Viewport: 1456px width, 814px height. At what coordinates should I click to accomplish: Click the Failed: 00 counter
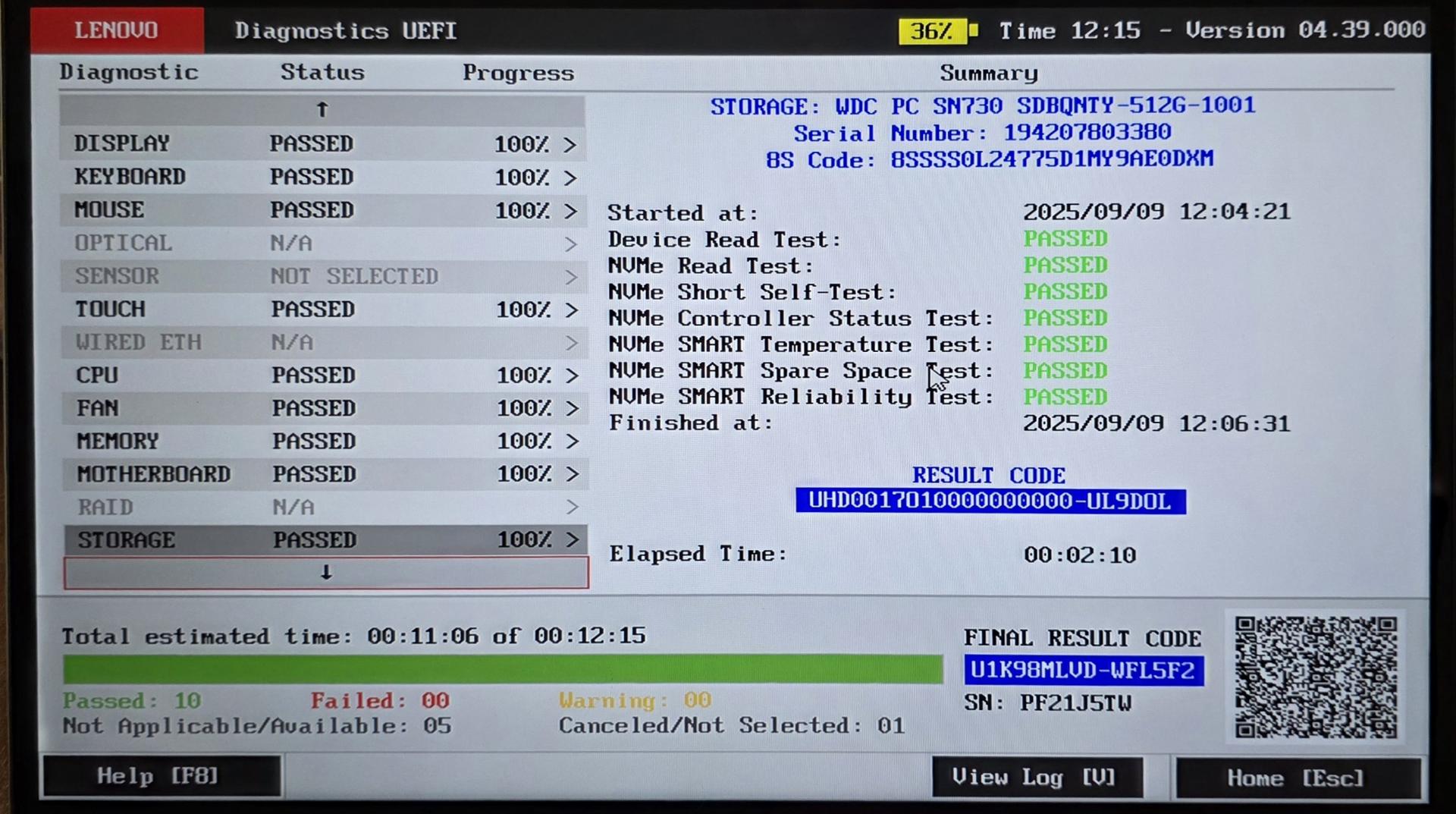click(380, 700)
